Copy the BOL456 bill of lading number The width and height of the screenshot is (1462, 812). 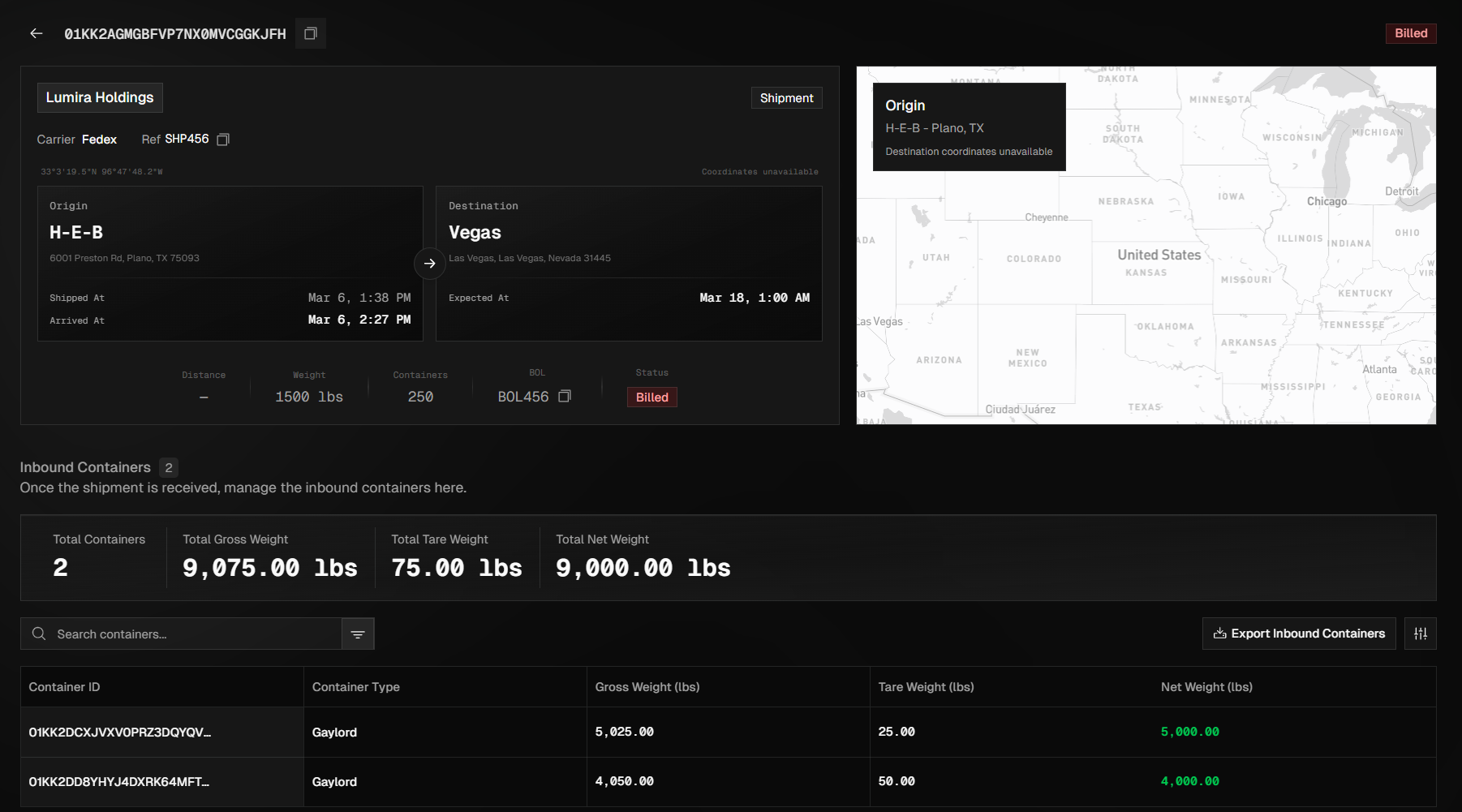565,396
